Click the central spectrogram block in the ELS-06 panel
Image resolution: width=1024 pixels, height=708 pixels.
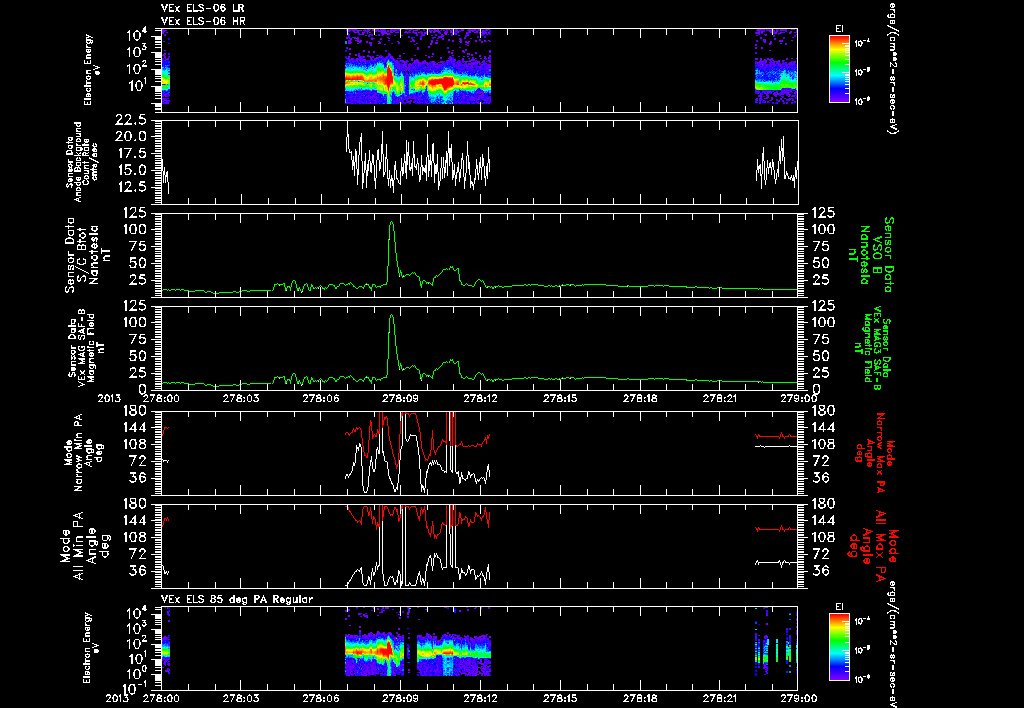[418, 66]
